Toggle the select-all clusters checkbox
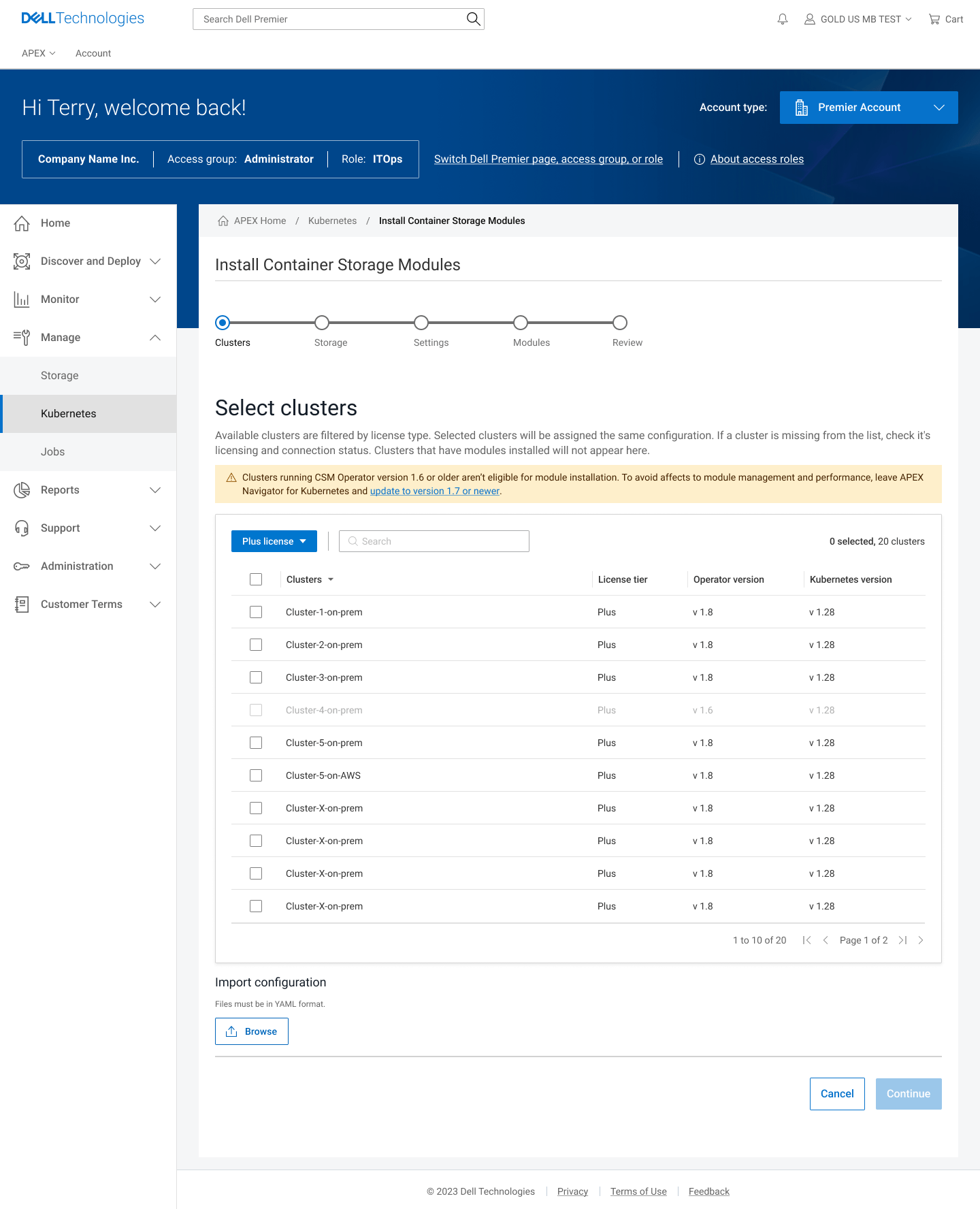The image size is (980, 1209). tap(256, 579)
